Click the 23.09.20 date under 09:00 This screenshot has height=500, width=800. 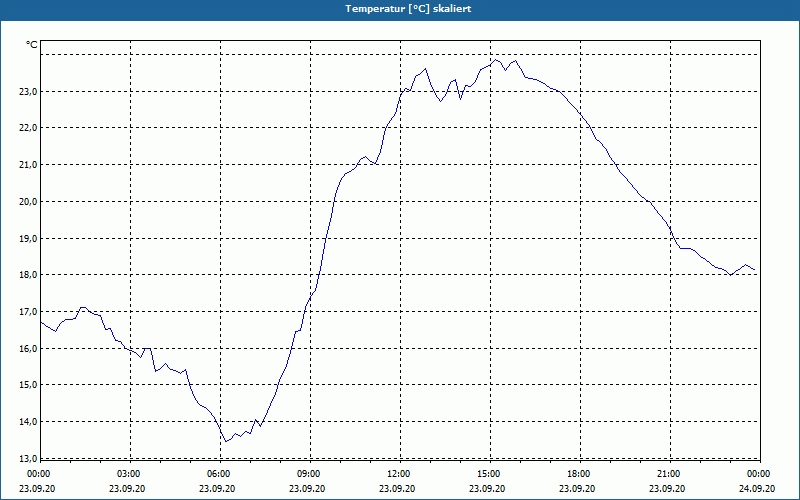[307, 488]
